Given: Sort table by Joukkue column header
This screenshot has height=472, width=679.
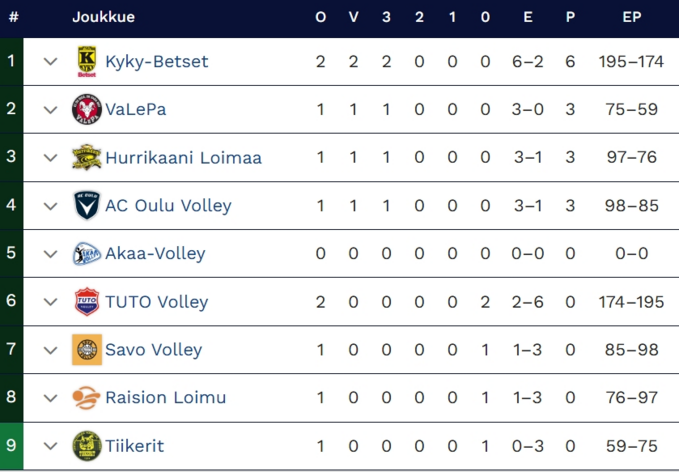Looking at the screenshot, I should [x=103, y=17].
